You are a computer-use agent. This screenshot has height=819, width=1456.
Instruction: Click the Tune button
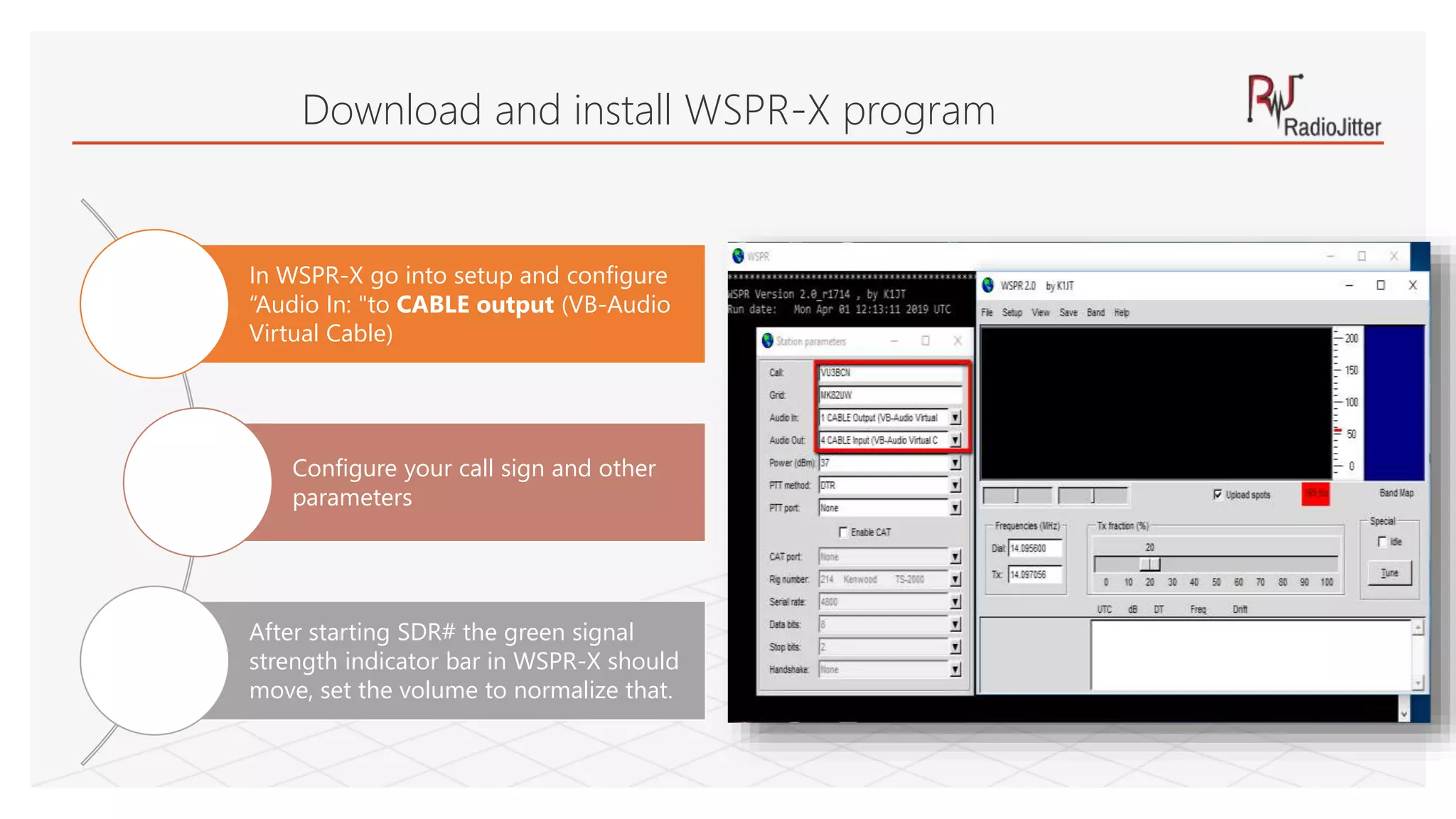click(1390, 573)
